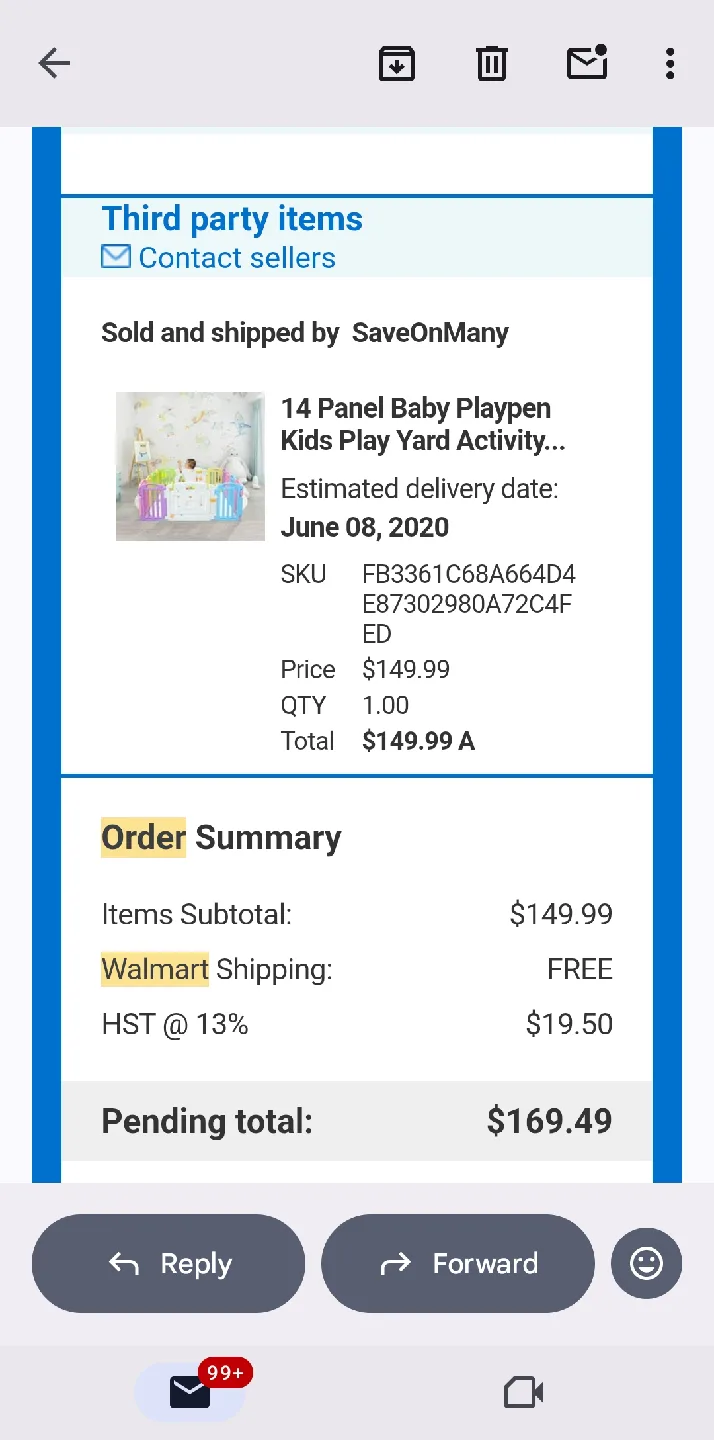Open the emoji reaction picker
Image resolution: width=714 pixels, height=1440 pixels.
[646, 1263]
